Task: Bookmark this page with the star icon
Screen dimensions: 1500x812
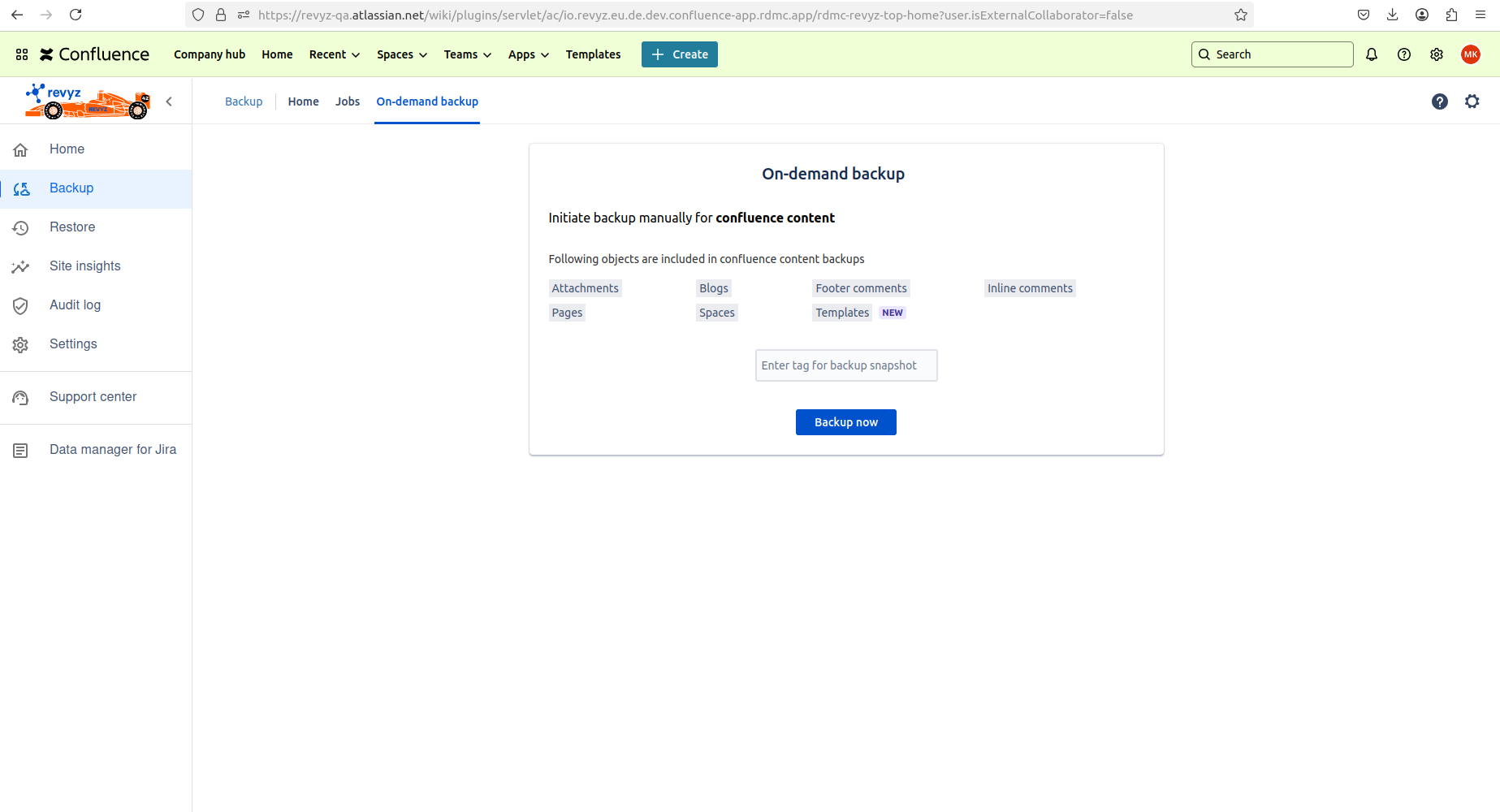Action: click(1241, 15)
